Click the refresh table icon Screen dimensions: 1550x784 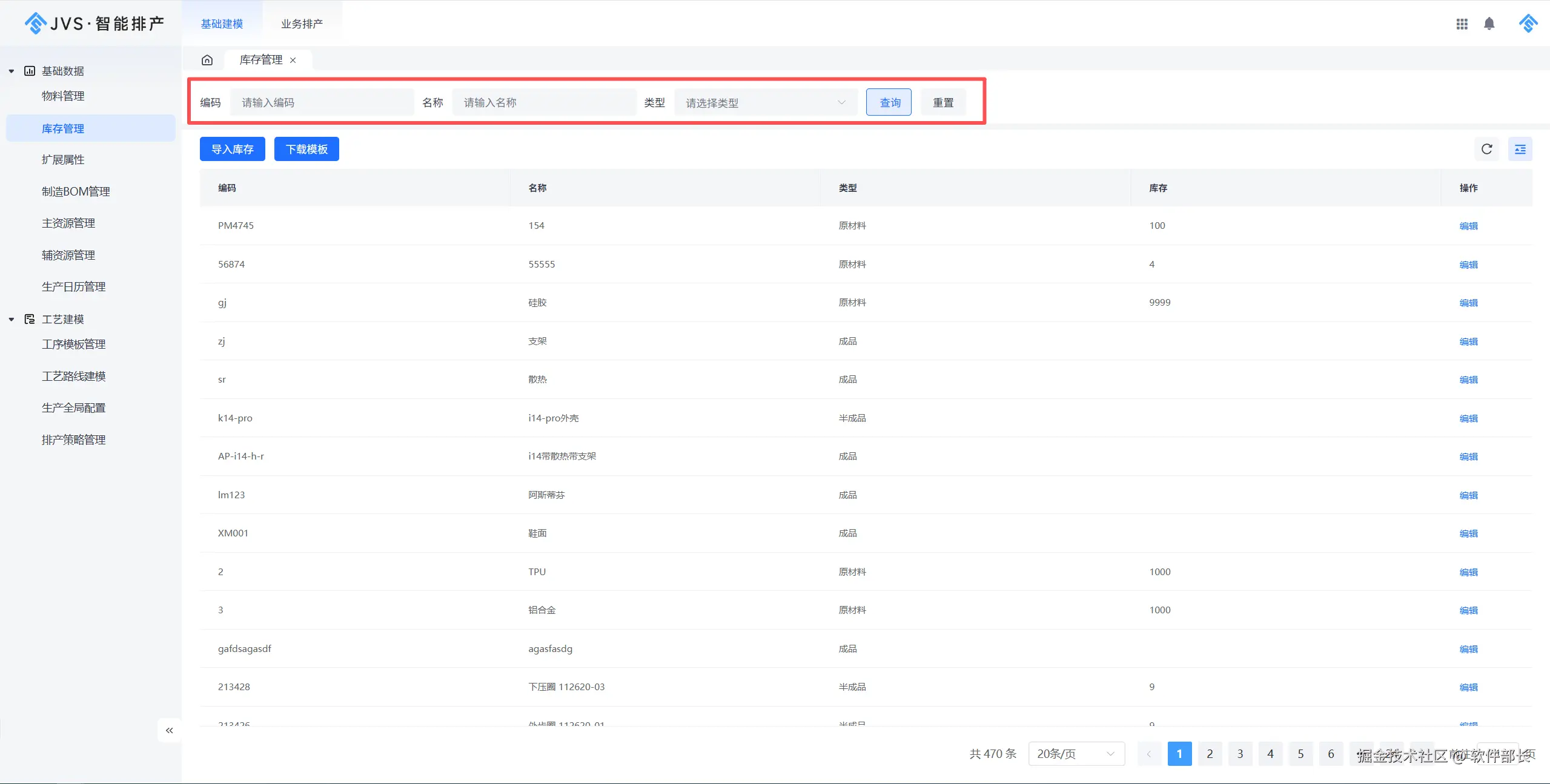1486,149
